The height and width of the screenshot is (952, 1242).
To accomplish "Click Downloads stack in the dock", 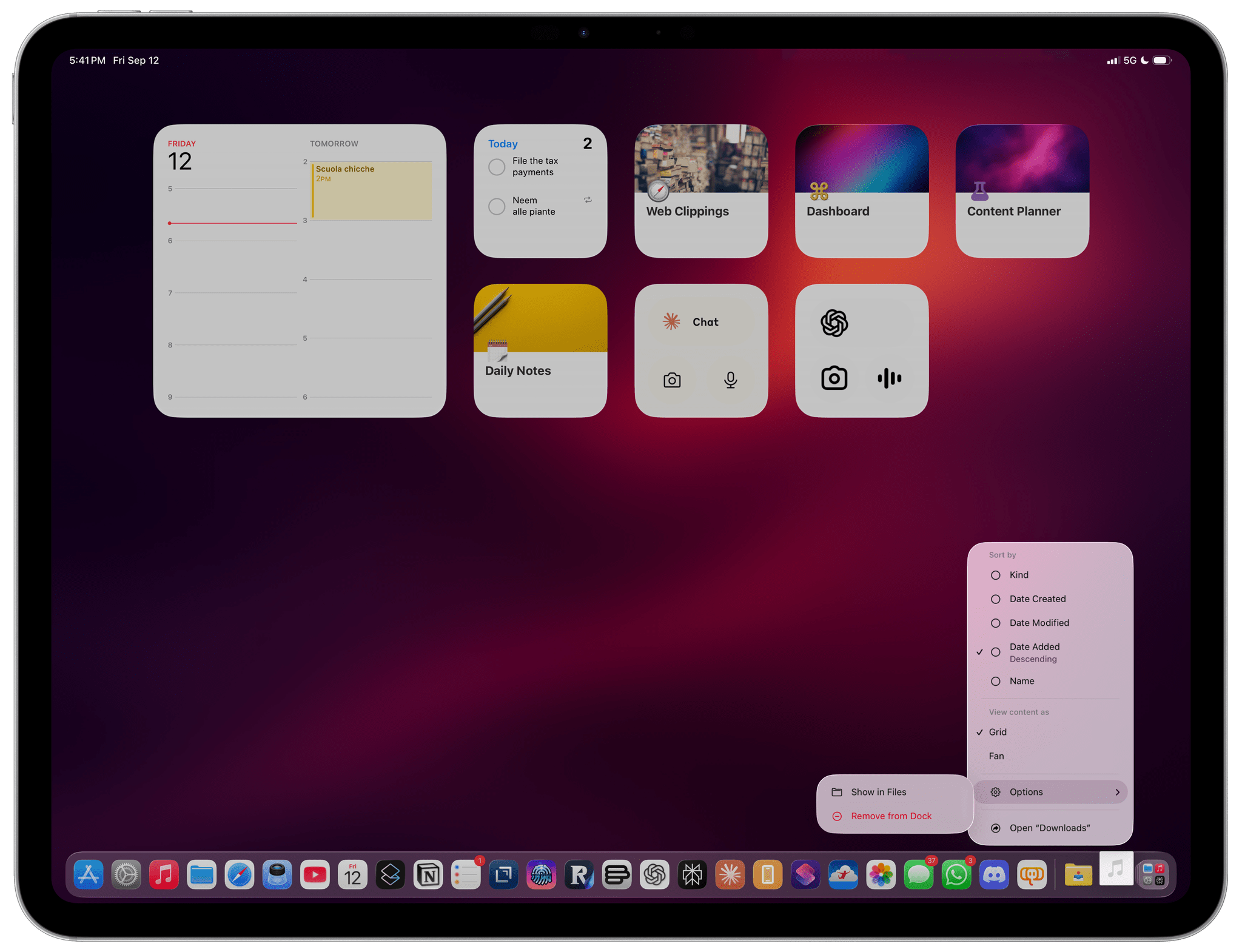I will point(1116,870).
